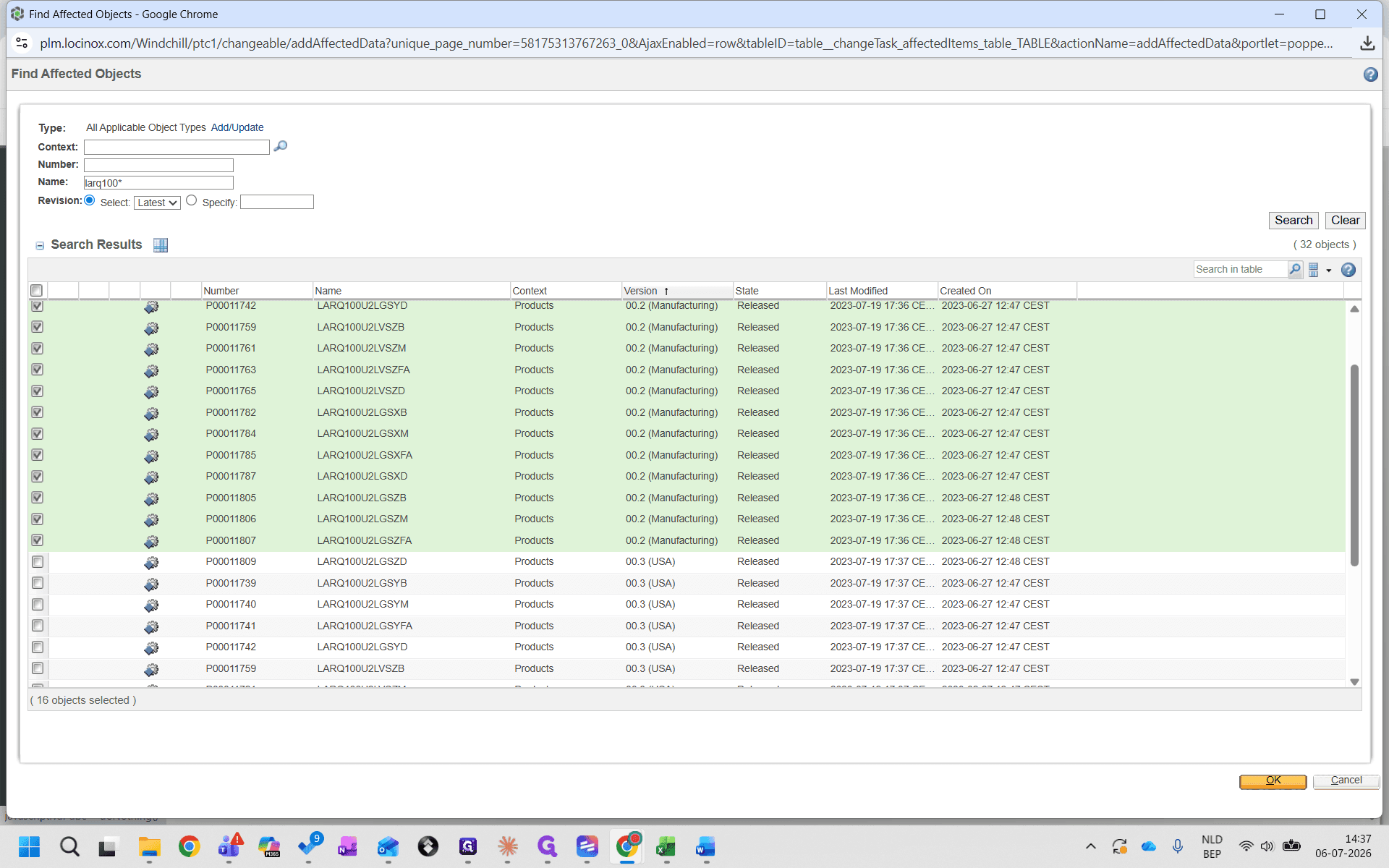Click the part icon for P00011759 LARQ100U2LVSZB 00.2

151,328
